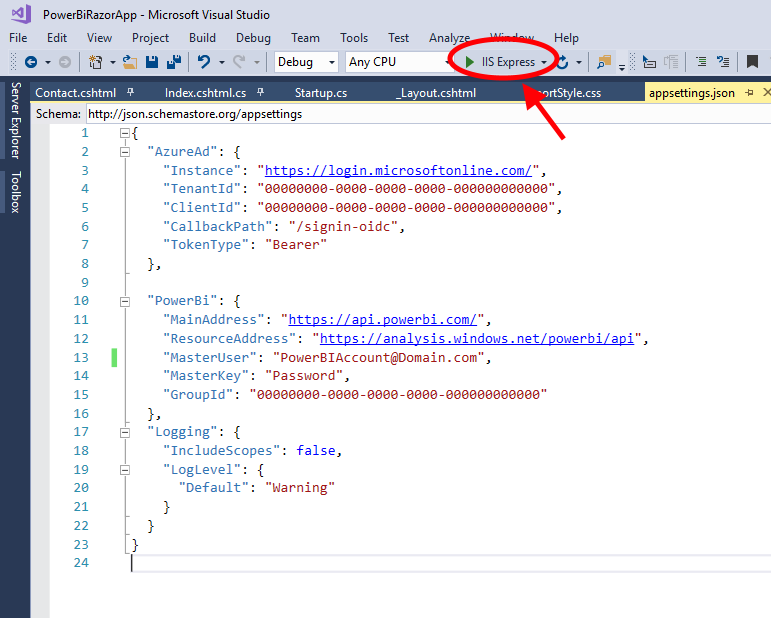771x618 pixels.
Task: Toggle pin on Index.cshtml.cs tab
Action: point(261,92)
